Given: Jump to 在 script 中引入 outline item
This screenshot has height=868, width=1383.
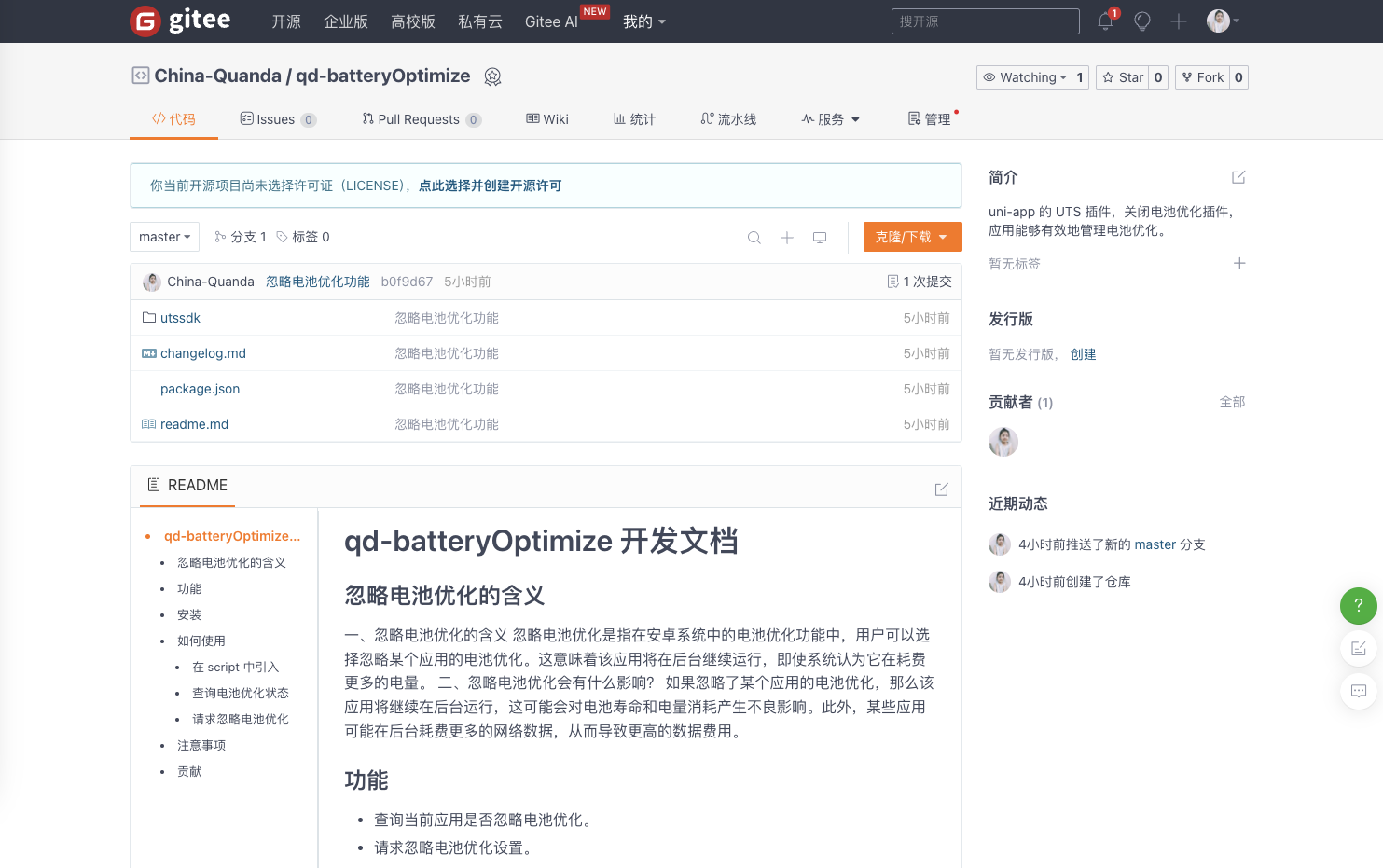Looking at the screenshot, I should tap(236, 667).
